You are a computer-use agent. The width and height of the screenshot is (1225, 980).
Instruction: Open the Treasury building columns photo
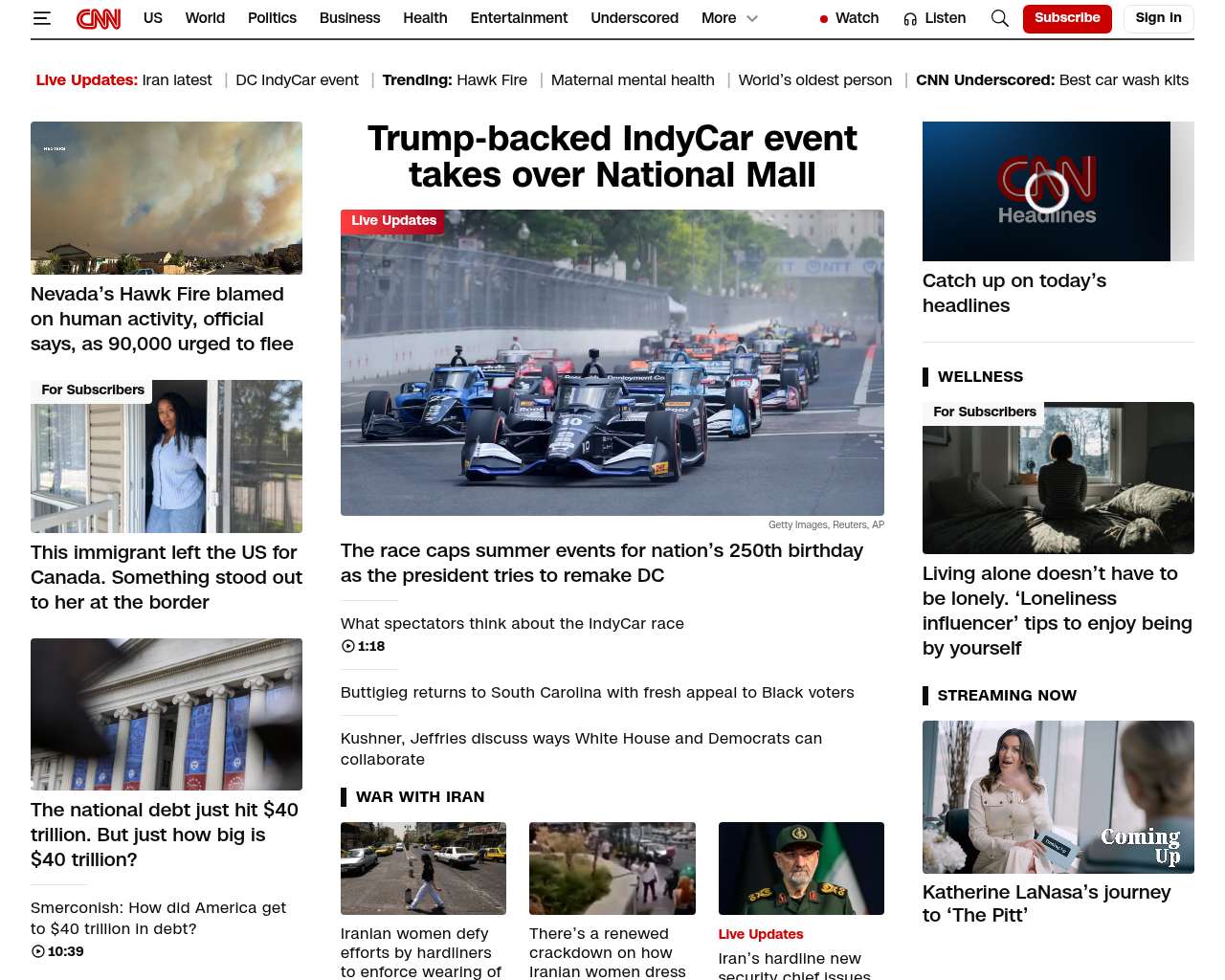point(167,714)
